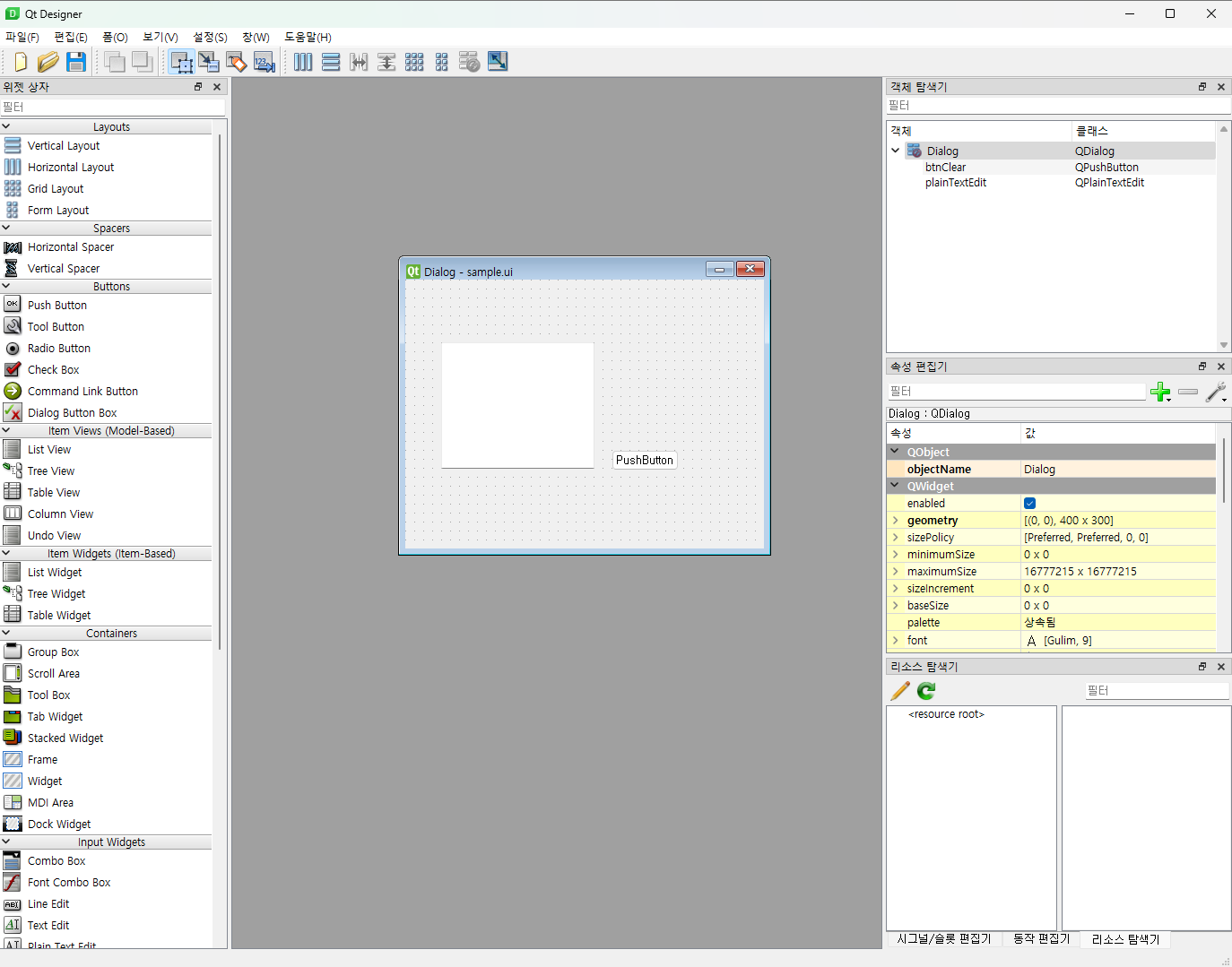The height and width of the screenshot is (967, 1232).
Task: Expand the geometry property
Action: point(895,521)
